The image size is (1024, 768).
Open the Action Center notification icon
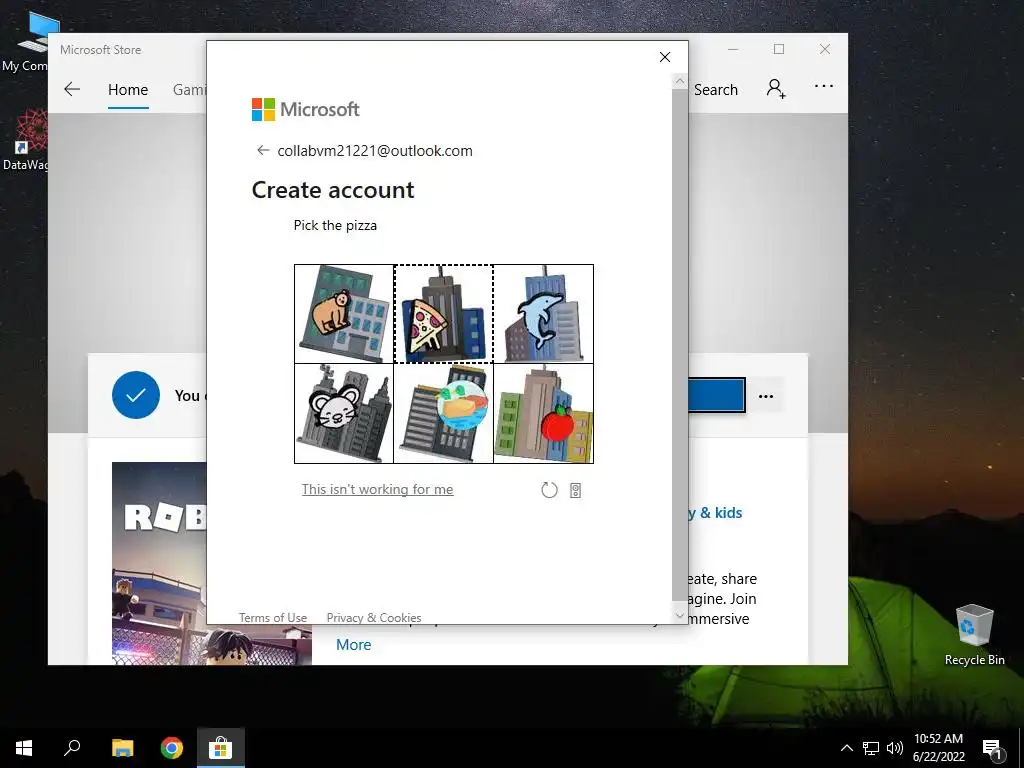click(992, 749)
